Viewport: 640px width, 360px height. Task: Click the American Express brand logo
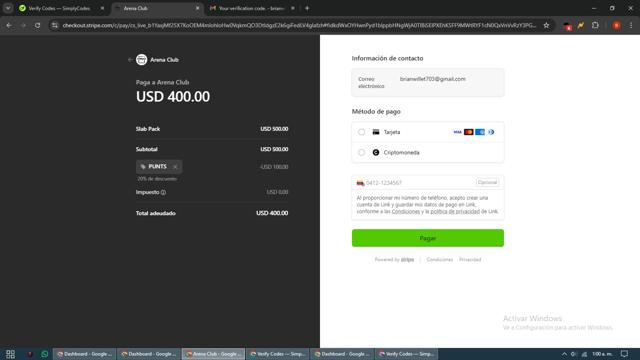480,132
